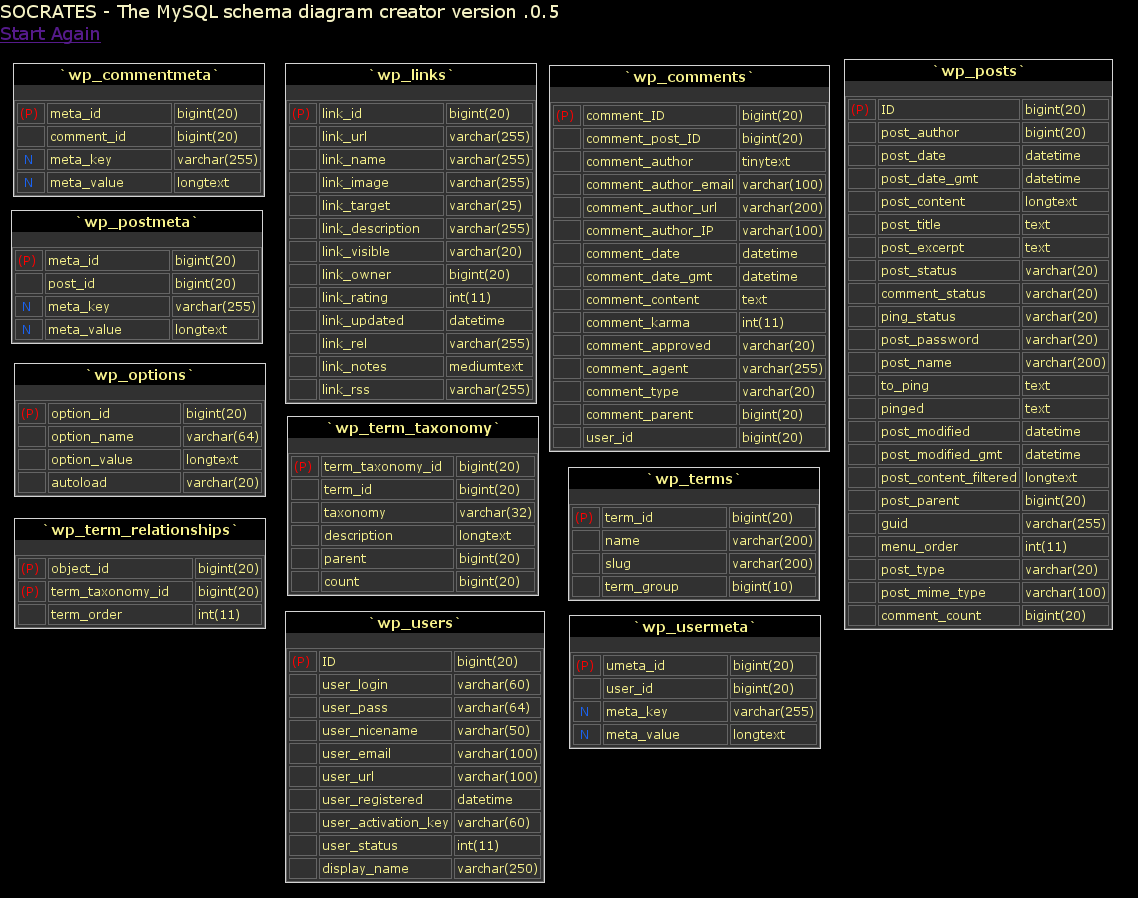Click varchar(64) type of option_name
1138x898 pixels.
click(x=222, y=436)
